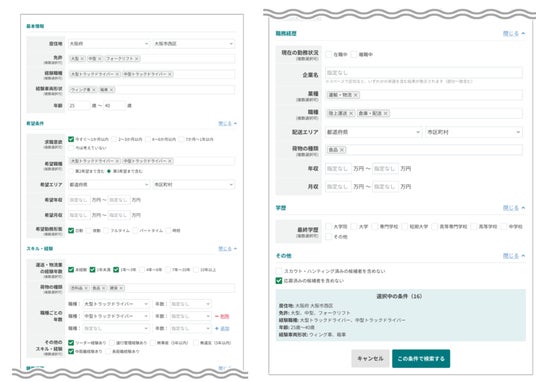Image resolution: width=536 pixels, height=382 pixels.
Task: Click minimum 月収 field in 職務経歴
Action: (x=338, y=187)
